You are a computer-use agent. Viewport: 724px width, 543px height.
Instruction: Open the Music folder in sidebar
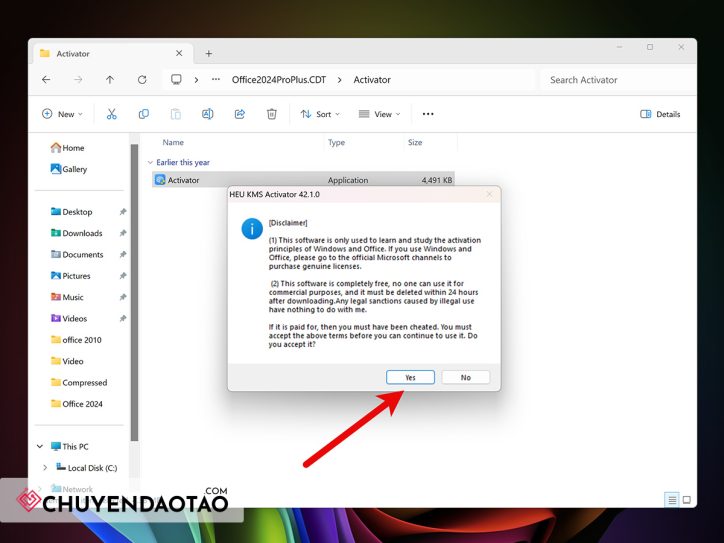pyautogui.click(x=67, y=297)
